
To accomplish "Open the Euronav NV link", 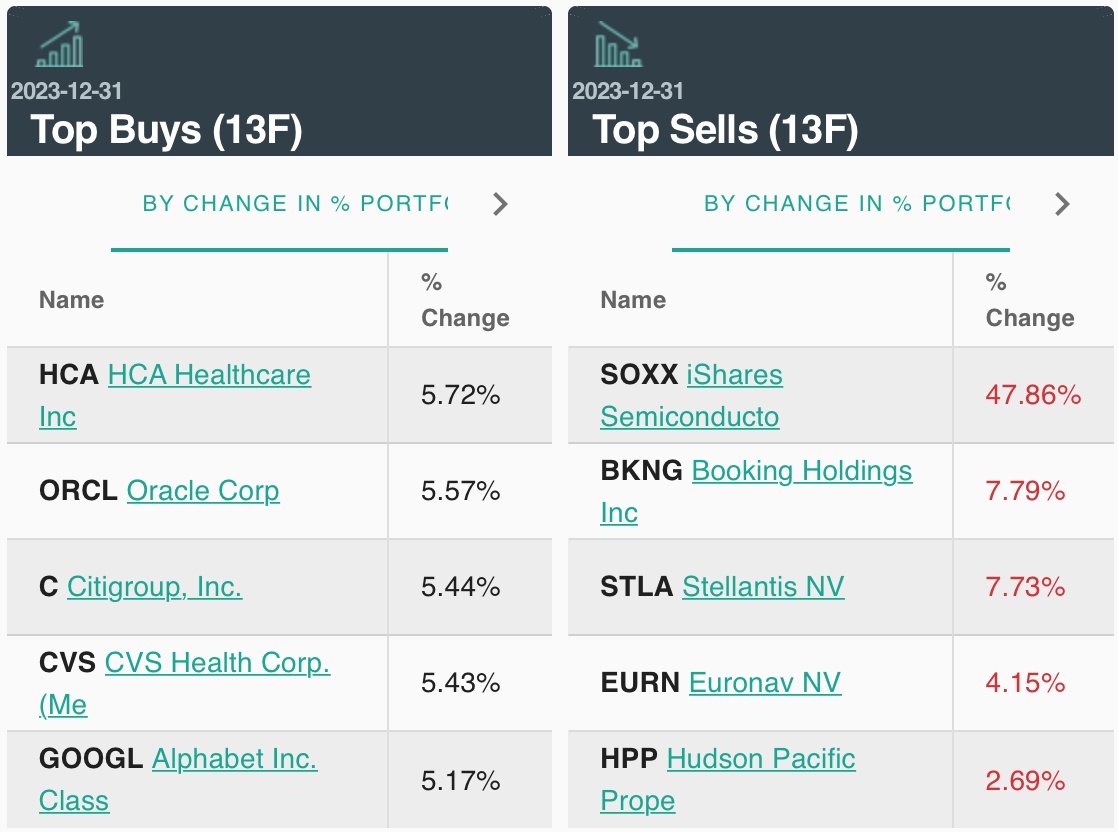I will [765, 683].
